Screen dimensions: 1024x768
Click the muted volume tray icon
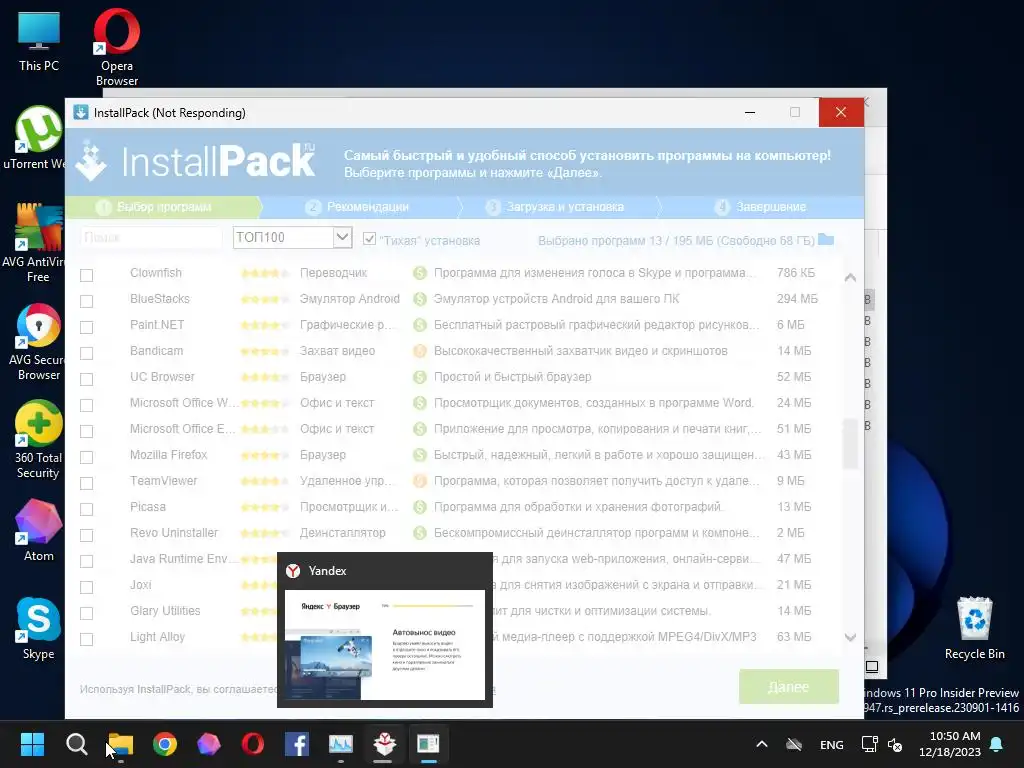(x=895, y=744)
